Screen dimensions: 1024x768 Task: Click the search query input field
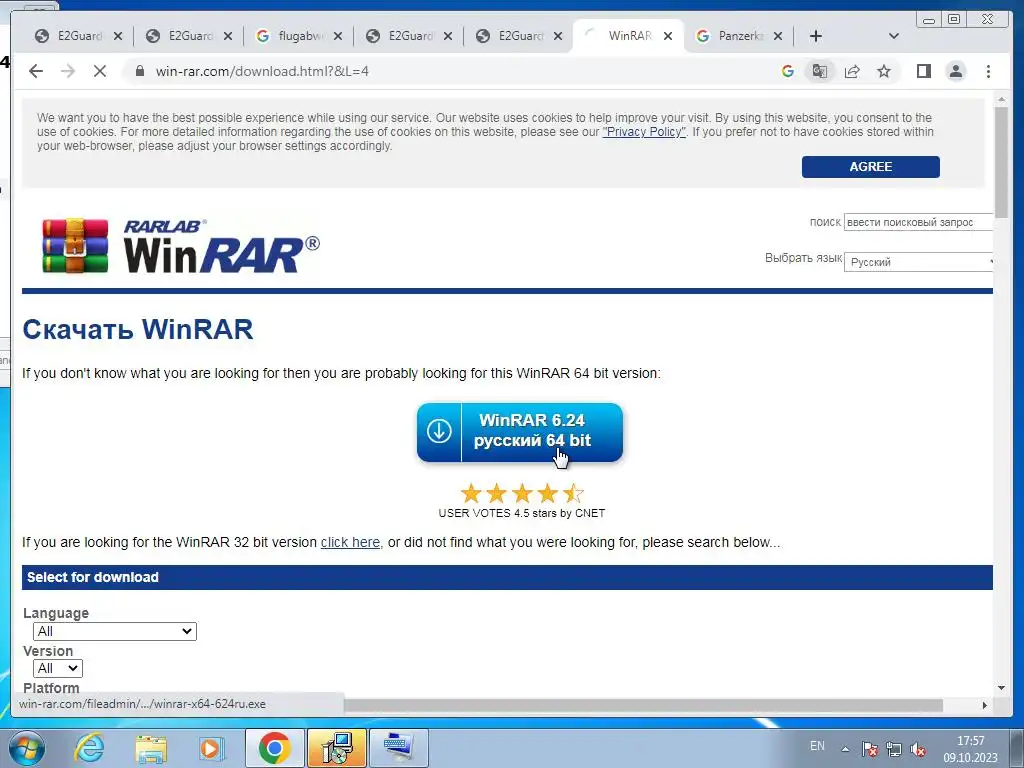click(918, 222)
